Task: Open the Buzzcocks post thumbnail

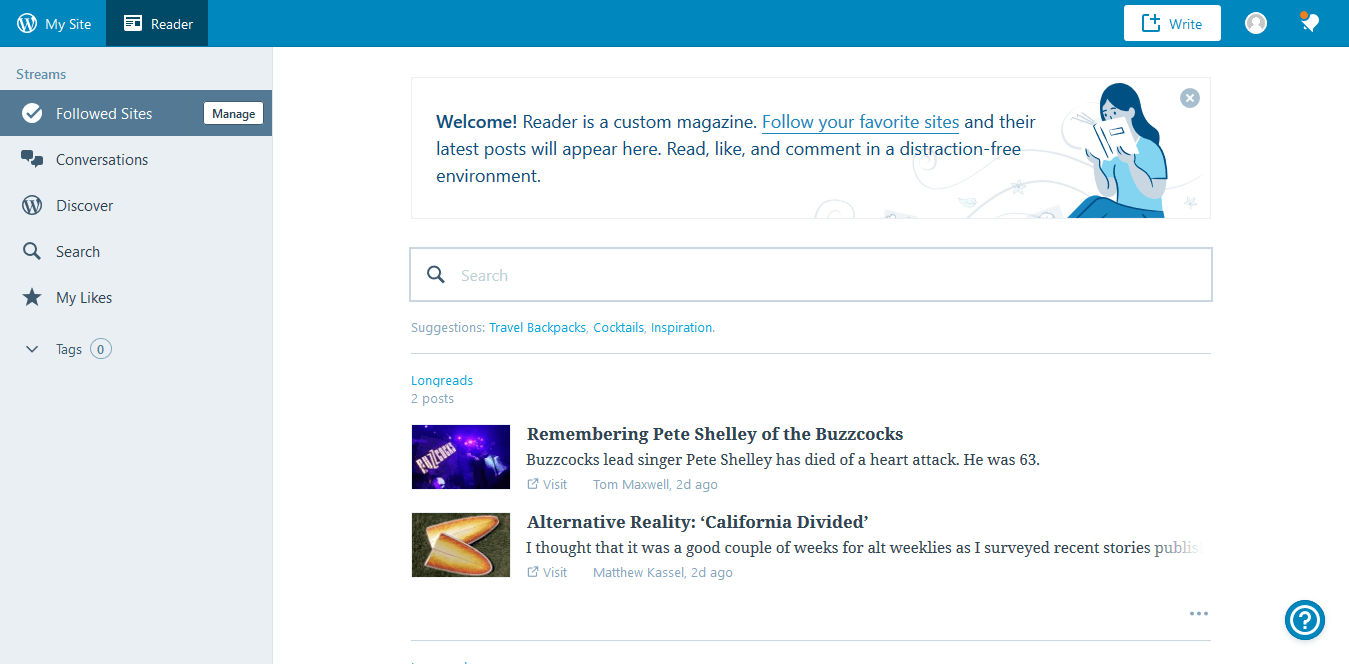Action: point(461,457)
